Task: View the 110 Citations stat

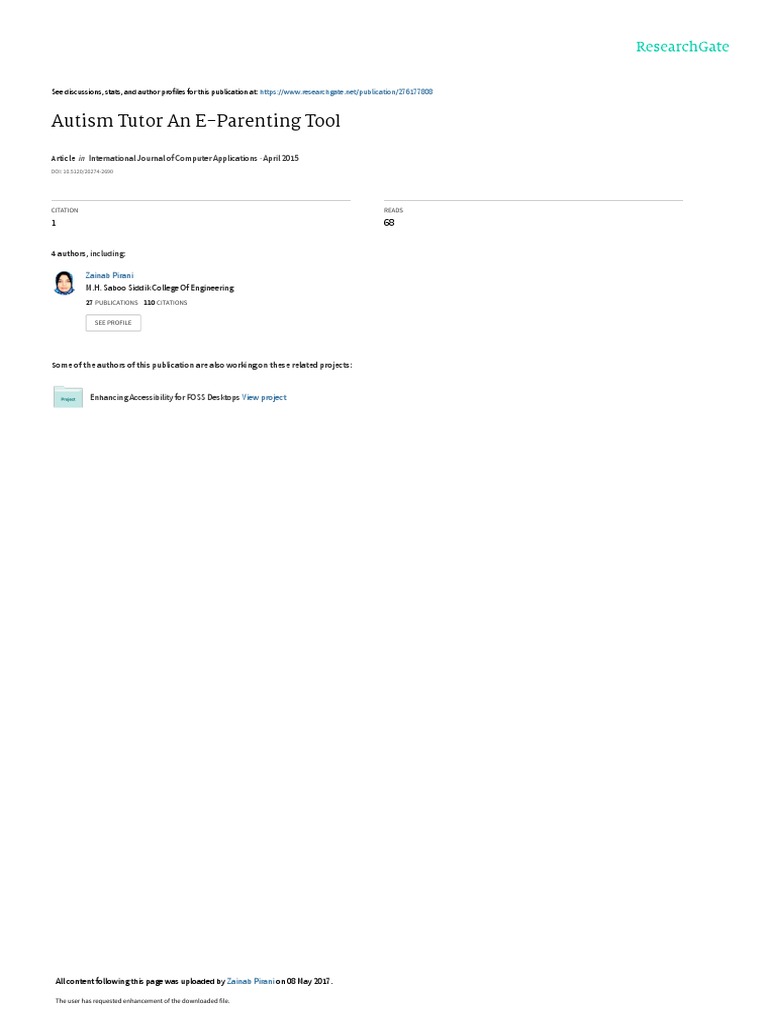Action: point(165,303)
